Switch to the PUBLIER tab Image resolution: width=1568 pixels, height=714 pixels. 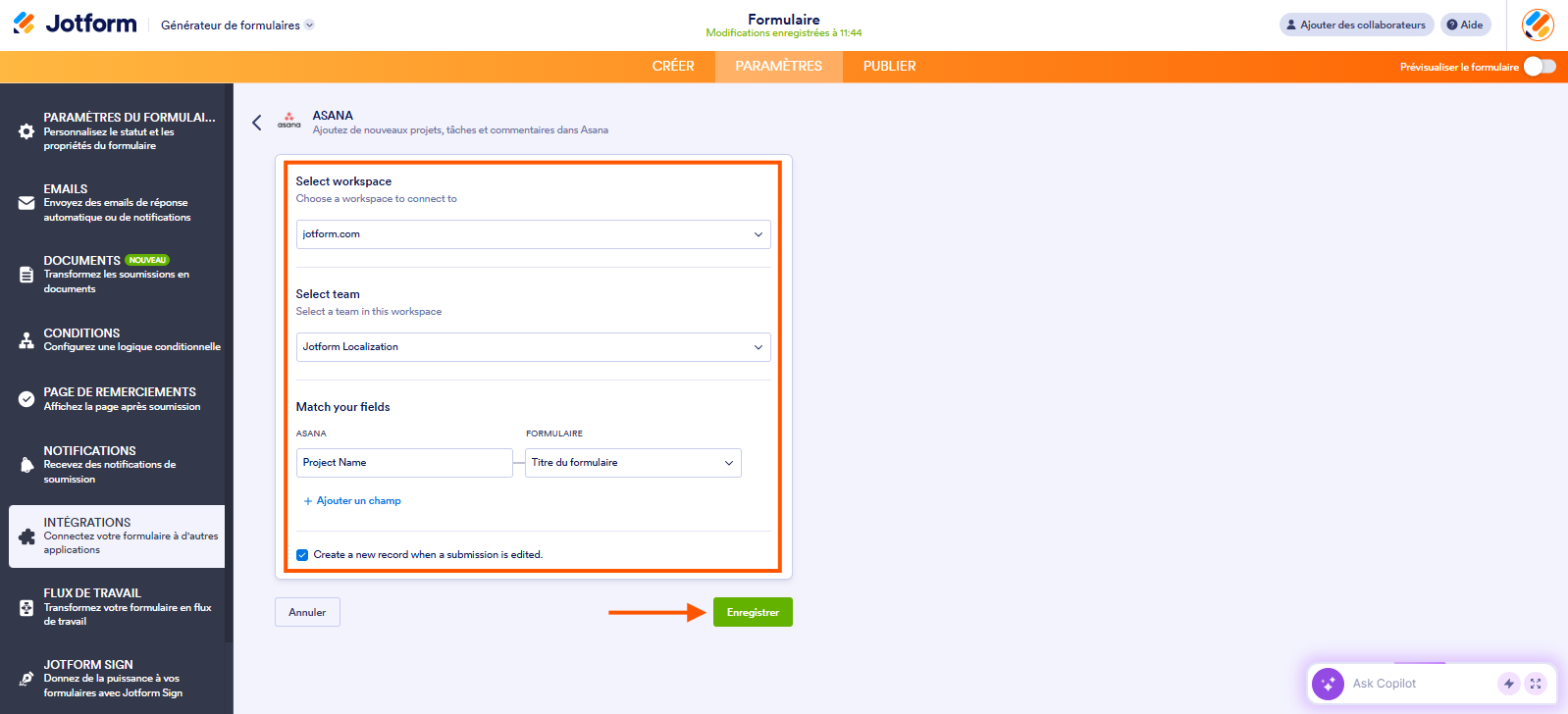[890, 66]
